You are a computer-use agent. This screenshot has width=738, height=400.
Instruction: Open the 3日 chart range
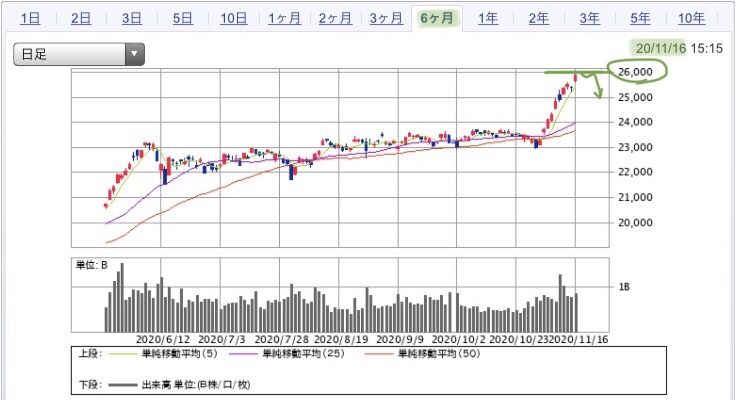point(132,18)
